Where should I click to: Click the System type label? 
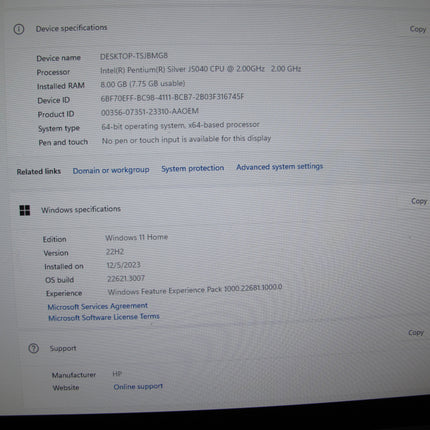pyautogui.click(x=59, y=128)
